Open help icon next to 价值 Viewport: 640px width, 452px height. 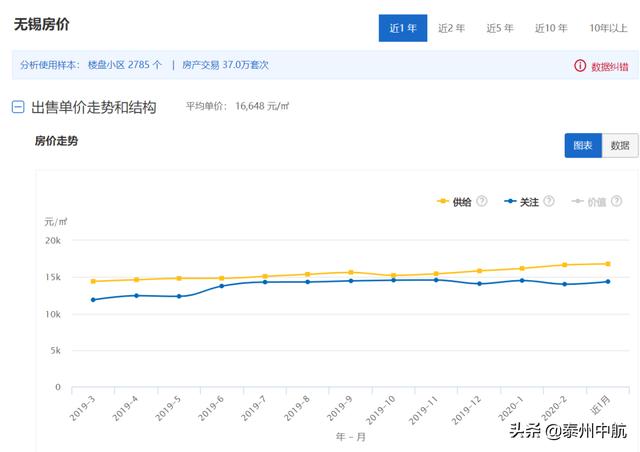point(617,201)
